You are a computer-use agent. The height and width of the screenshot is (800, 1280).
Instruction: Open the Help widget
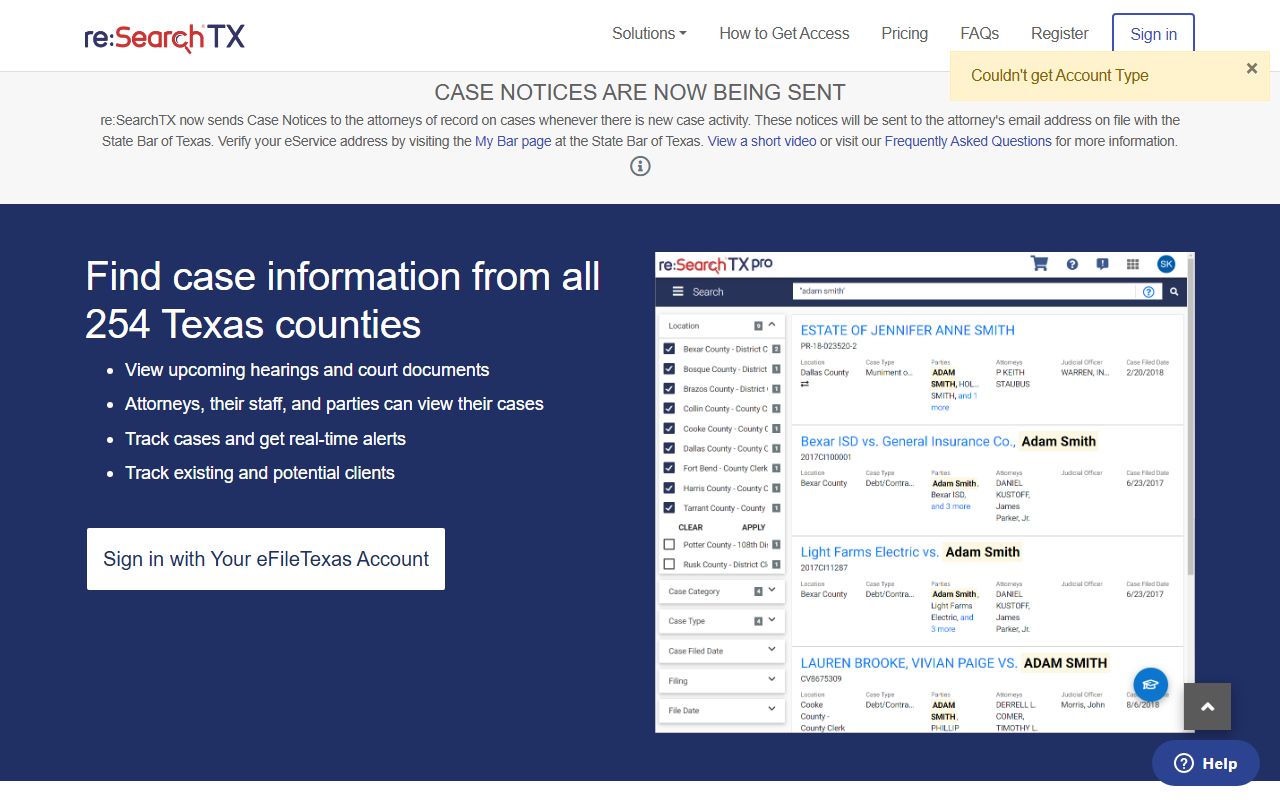[x=1205, y=763]
